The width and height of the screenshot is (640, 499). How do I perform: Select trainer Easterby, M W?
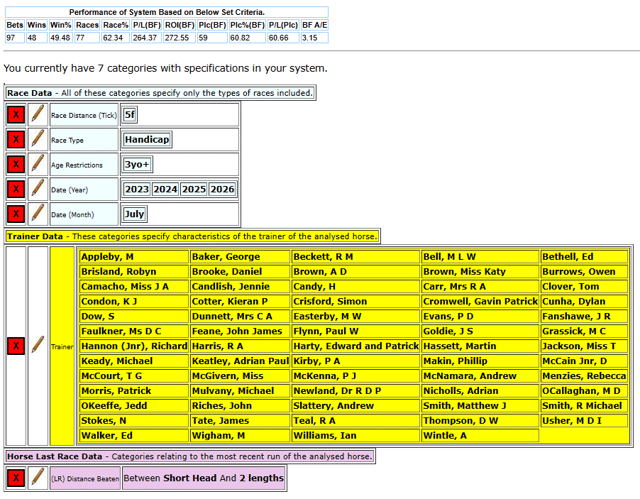[356, 316]
